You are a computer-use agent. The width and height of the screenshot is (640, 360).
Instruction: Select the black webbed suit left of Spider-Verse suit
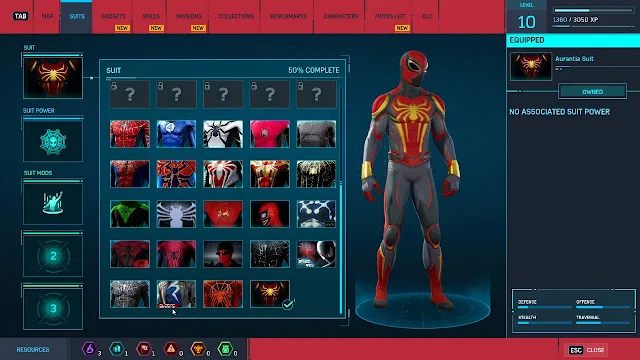point(270,254)
